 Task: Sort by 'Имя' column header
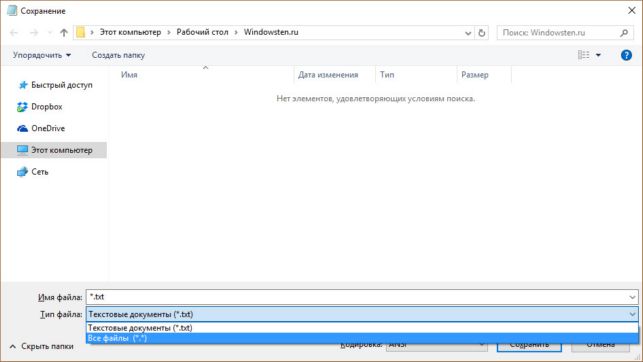[x=129, y=75]
